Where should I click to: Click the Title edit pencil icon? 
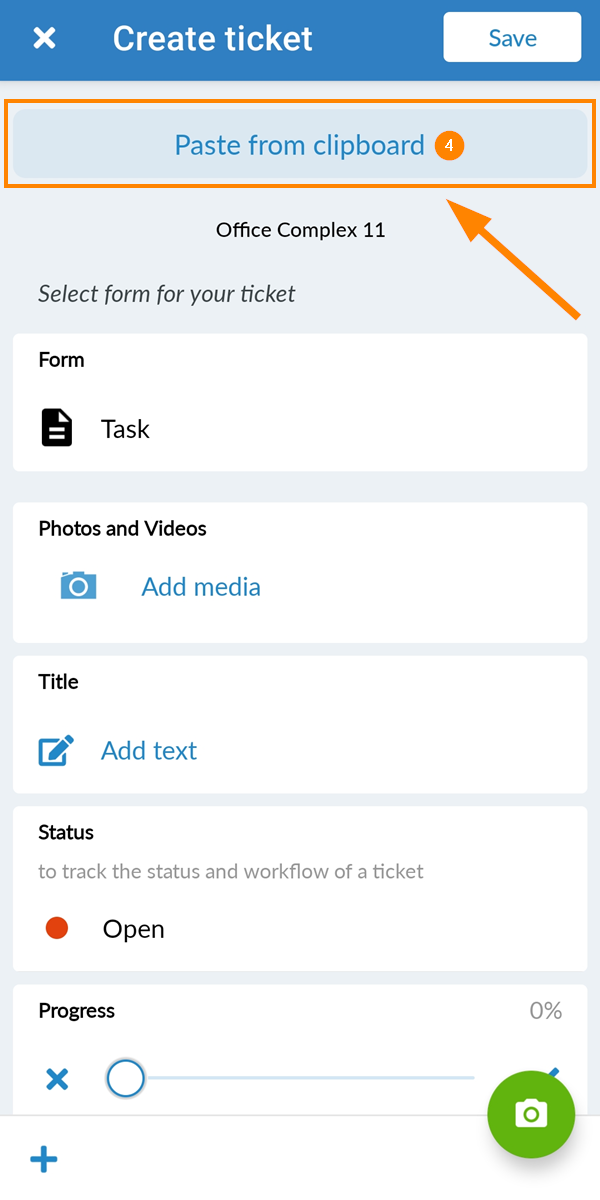[x=56, y=751]
